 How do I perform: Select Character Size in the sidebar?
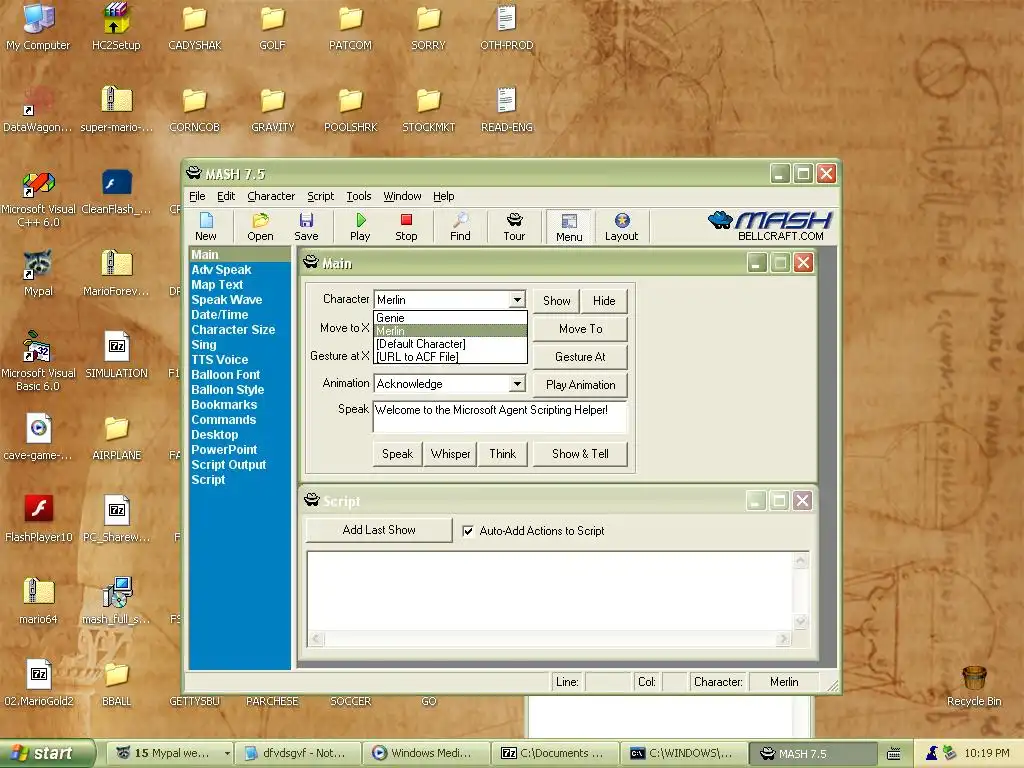[x=233, y=330]
